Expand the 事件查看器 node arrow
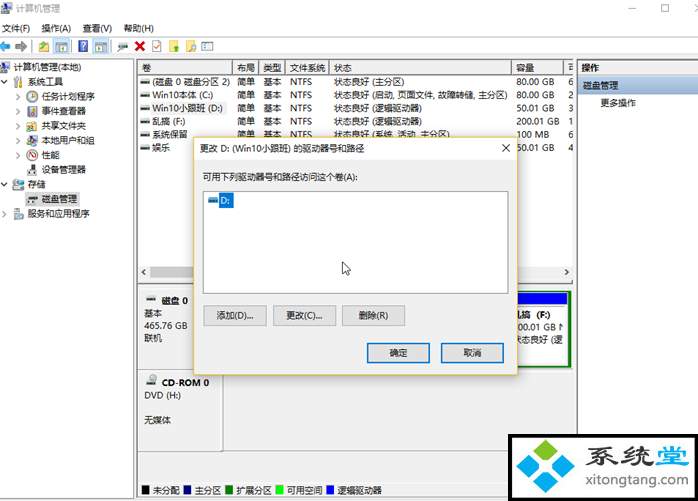This screenshot has width=698, height=501. (18, 111)
